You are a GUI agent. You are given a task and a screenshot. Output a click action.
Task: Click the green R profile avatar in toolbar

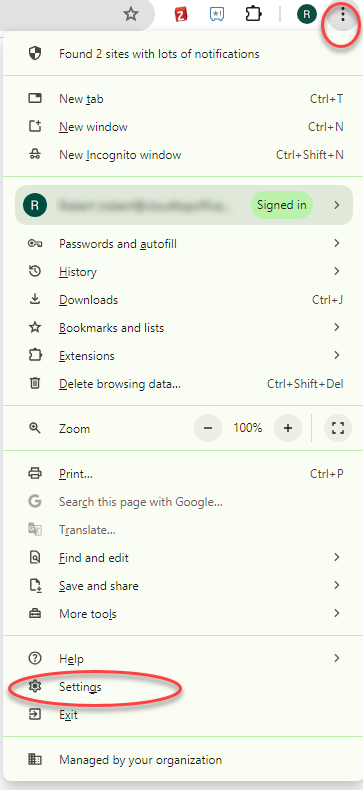pos(307,14)
